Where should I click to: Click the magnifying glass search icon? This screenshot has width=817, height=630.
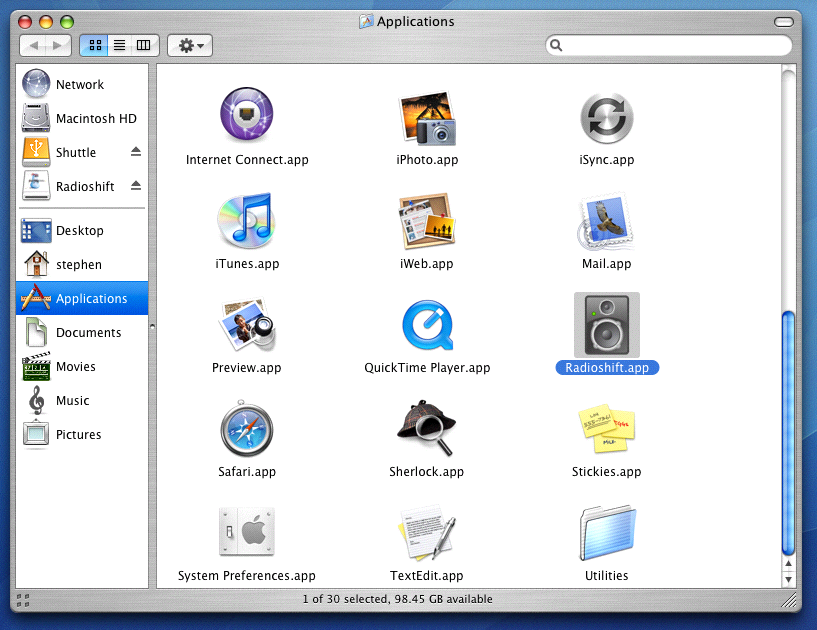tap(556, 45)
